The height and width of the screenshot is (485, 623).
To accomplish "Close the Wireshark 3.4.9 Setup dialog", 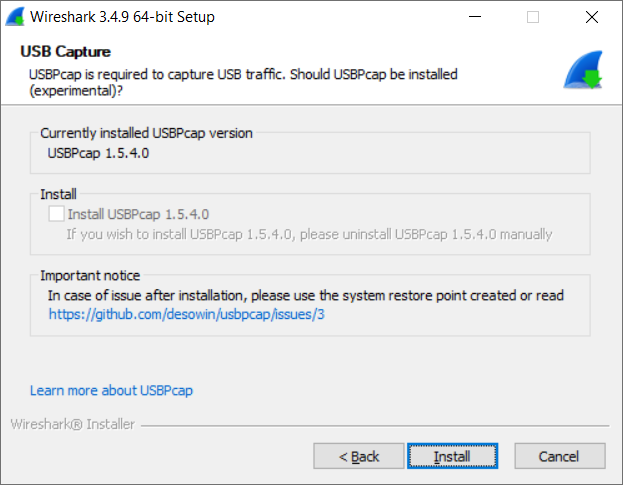I will click(592, 17).
